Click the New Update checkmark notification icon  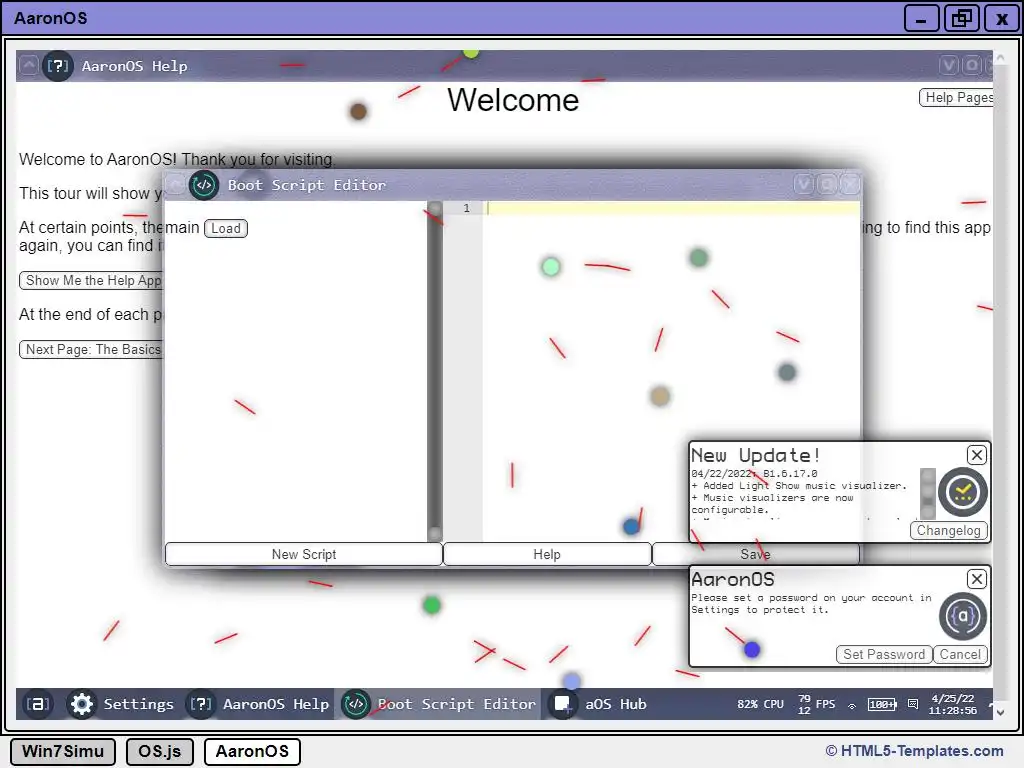(963, 492)
